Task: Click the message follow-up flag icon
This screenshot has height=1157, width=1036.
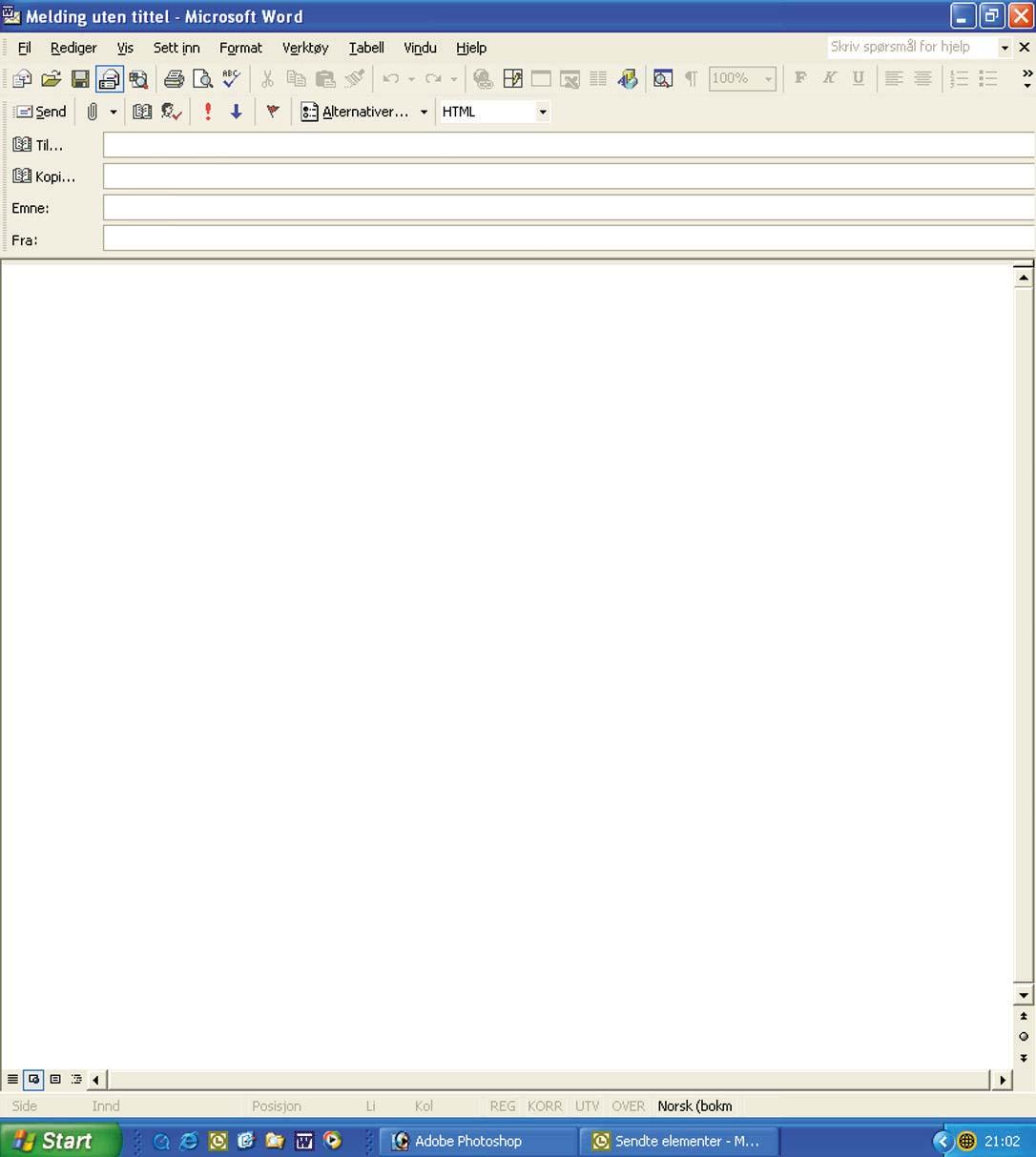Action: (273, 112)
